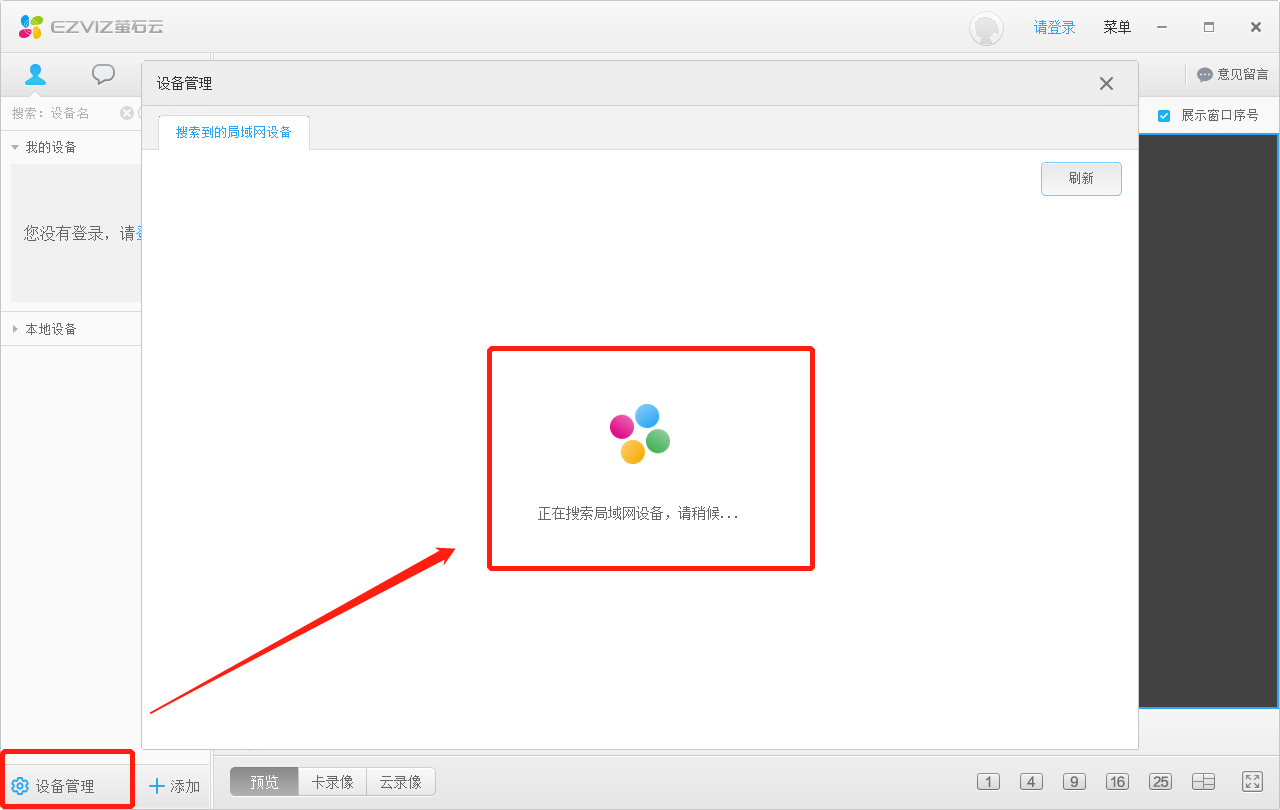This screenshot has width=1280, height=810.
Task: Click the user avatar icon
Action: (986, 28)
